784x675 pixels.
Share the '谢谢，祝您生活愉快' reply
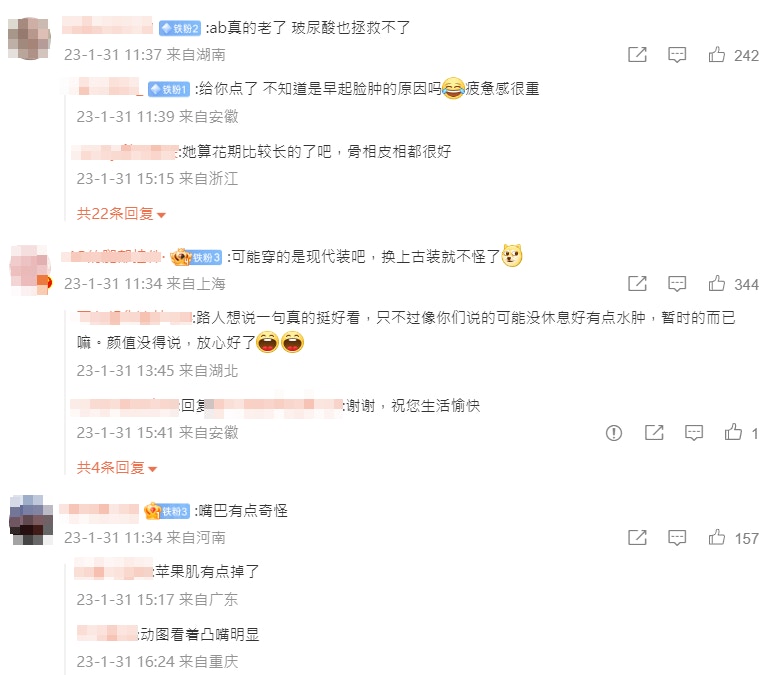coord(654,432)
